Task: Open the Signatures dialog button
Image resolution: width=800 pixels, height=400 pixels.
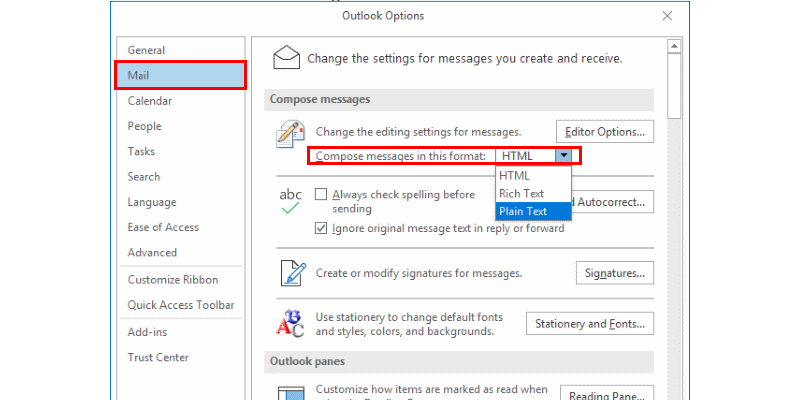Action: [615, 273]
